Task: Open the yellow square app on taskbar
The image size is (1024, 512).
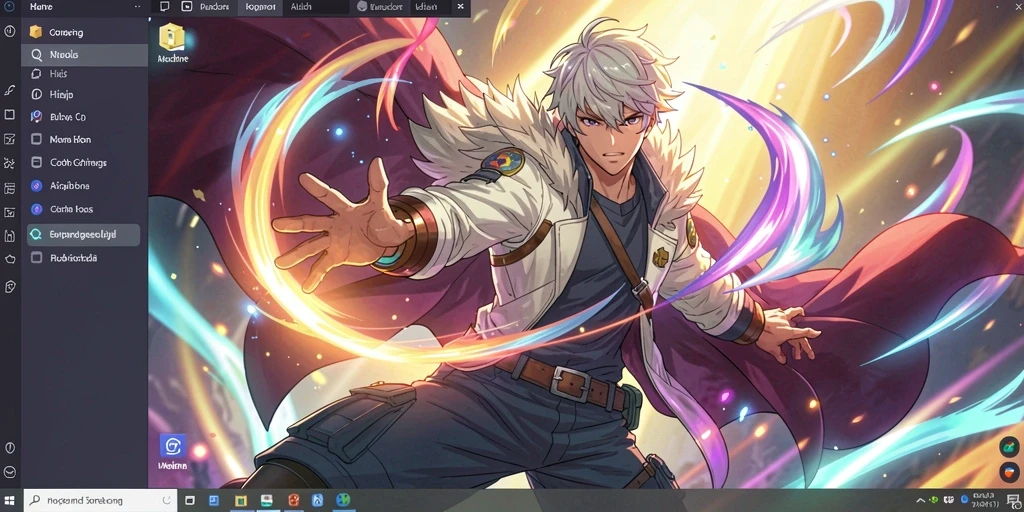Action: pyautogui.click(x=241, y=501)
